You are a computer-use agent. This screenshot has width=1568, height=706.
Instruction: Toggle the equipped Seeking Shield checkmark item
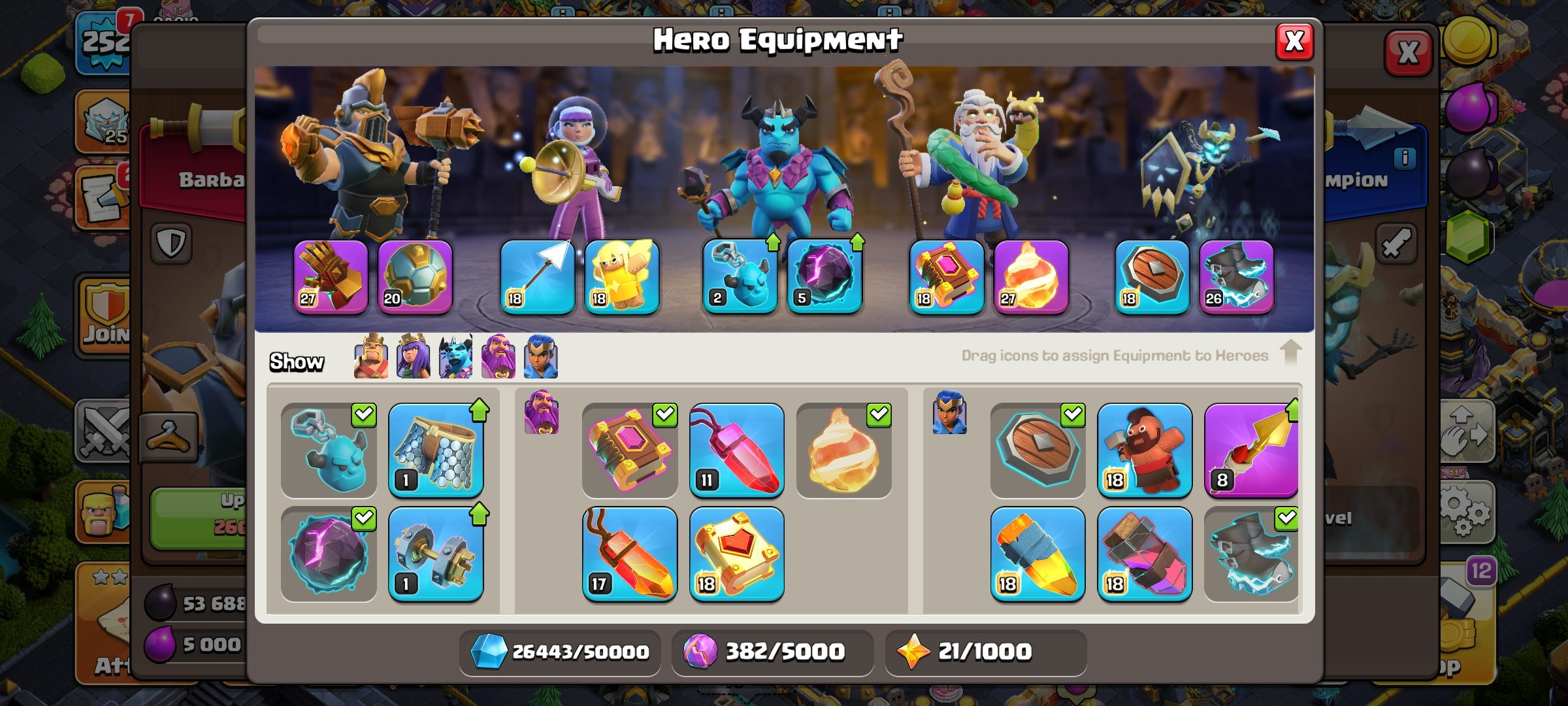point(1037,450)
